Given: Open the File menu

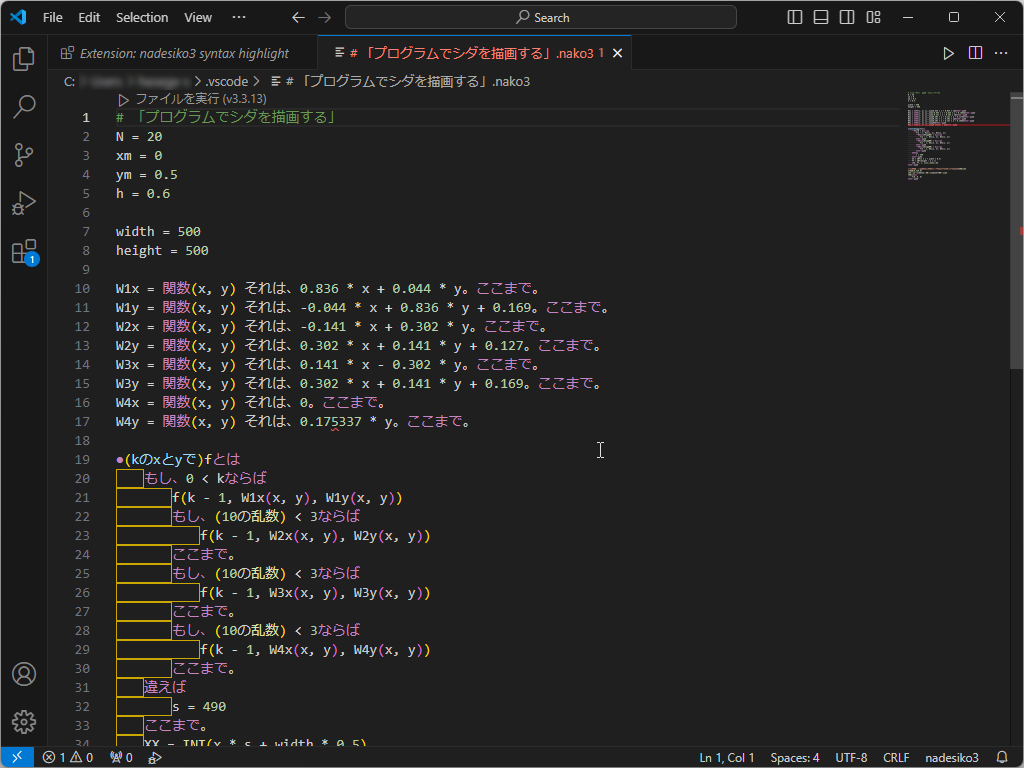Looking at the screenshot, I should tap(52, 17).
